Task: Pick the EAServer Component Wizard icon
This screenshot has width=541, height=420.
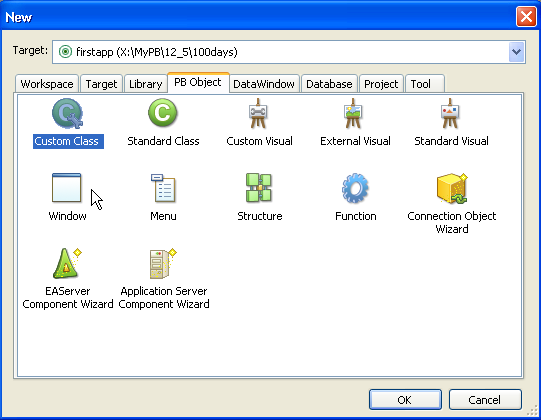Action: pyautogui.click(x=67, y=263)
